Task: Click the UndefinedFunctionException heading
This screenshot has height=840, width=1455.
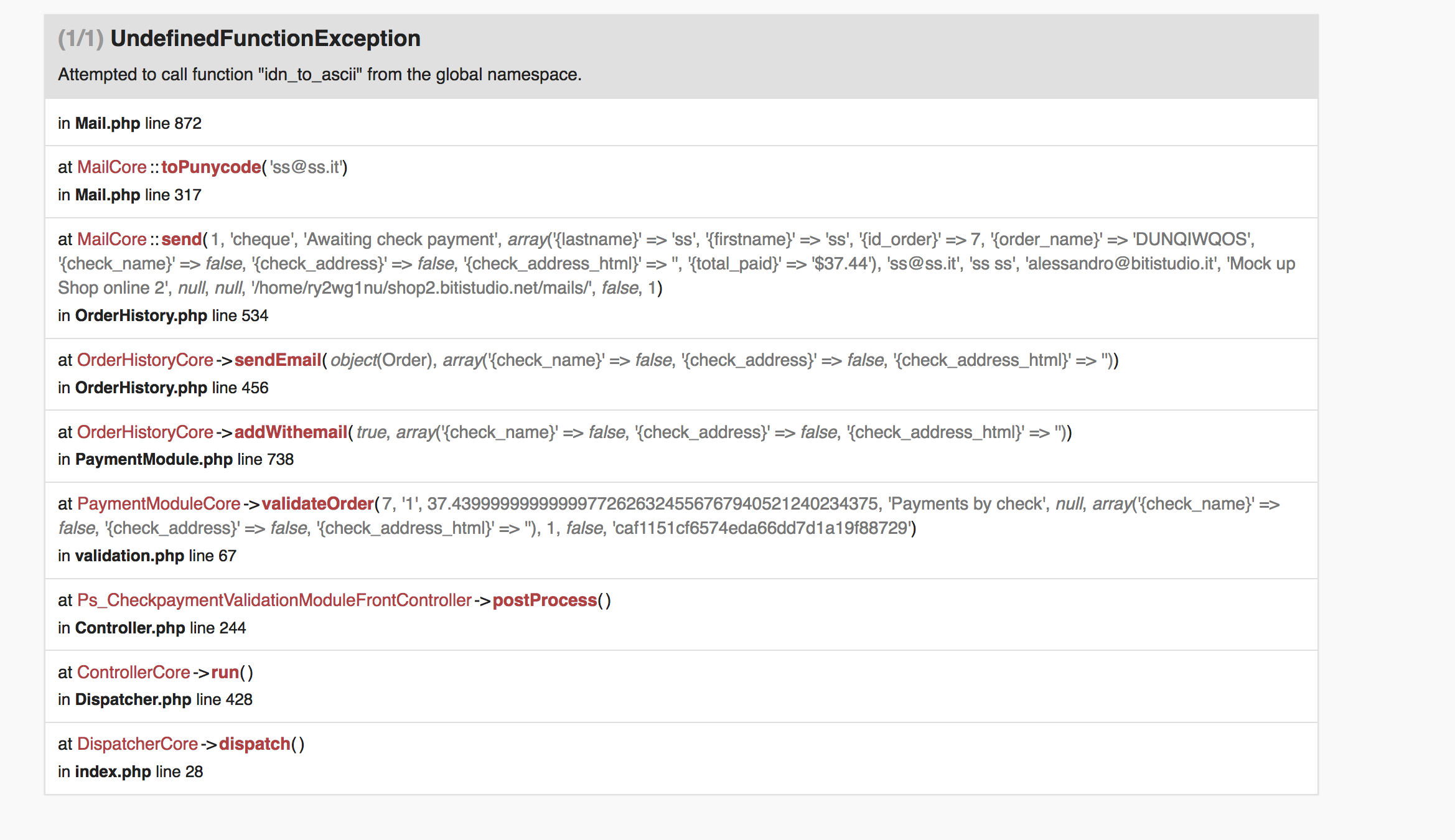Action: (265, 39)
